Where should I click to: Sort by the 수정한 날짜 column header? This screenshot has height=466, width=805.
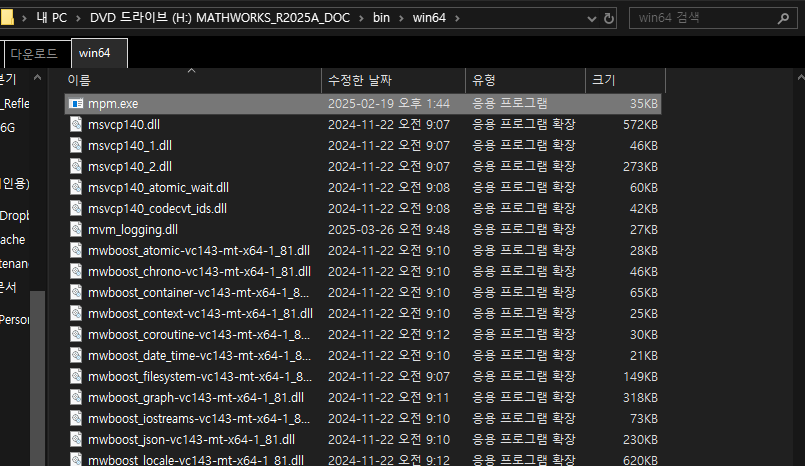pyautogui.click(x=360, y=80)
